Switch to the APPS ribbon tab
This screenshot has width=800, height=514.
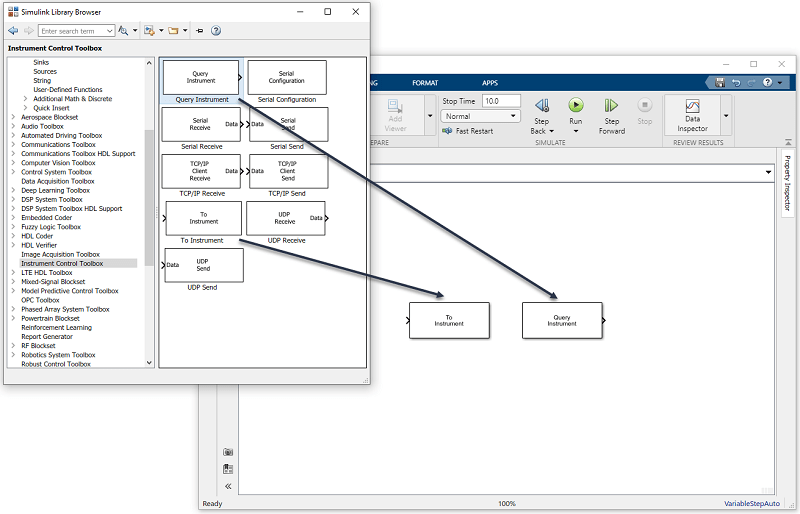(490, 83)
